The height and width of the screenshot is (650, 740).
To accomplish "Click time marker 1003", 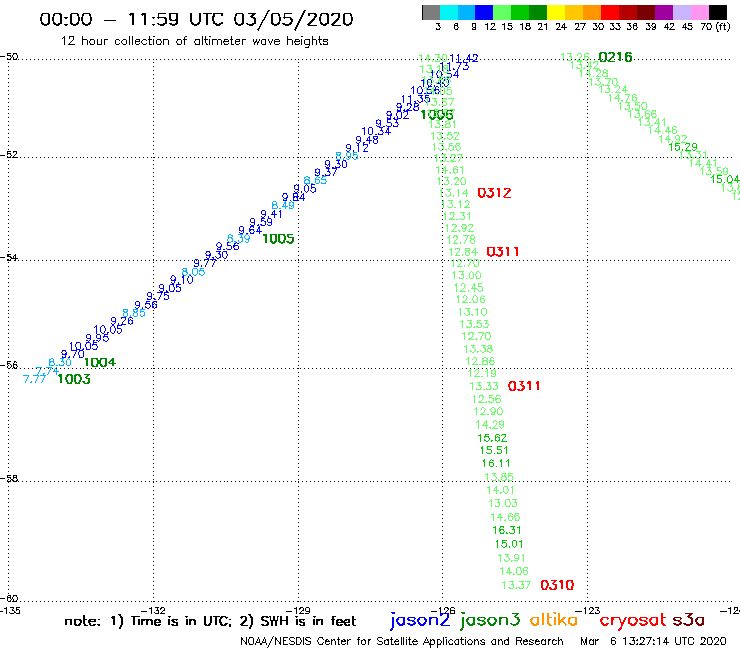I will 74,379.
